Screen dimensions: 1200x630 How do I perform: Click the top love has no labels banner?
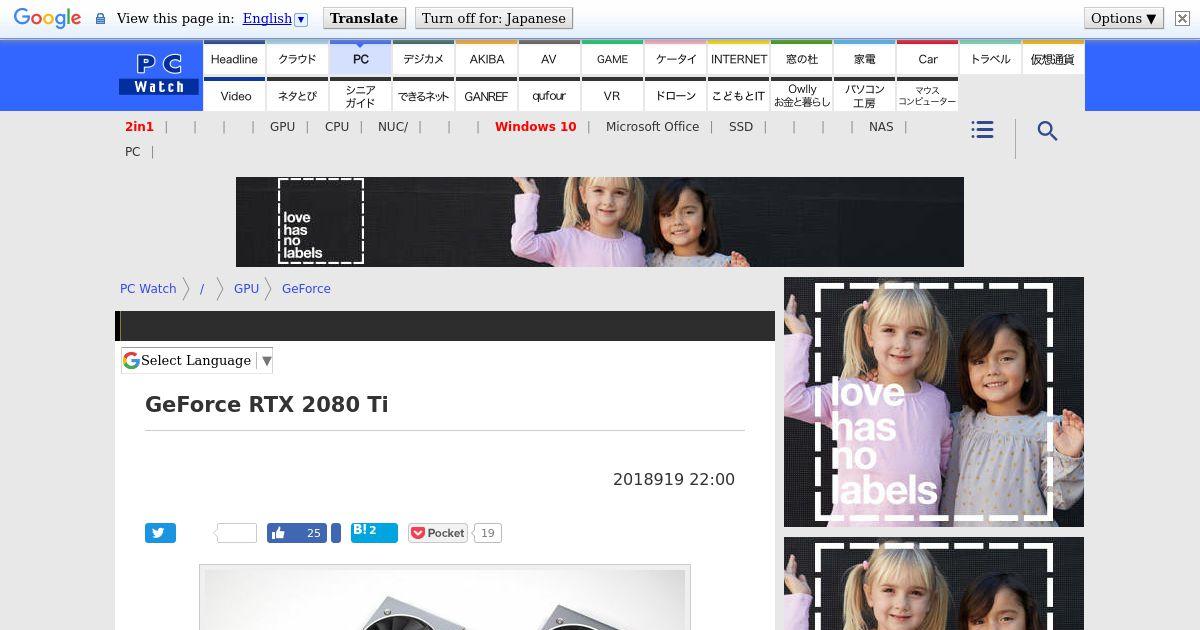(600, 222)
